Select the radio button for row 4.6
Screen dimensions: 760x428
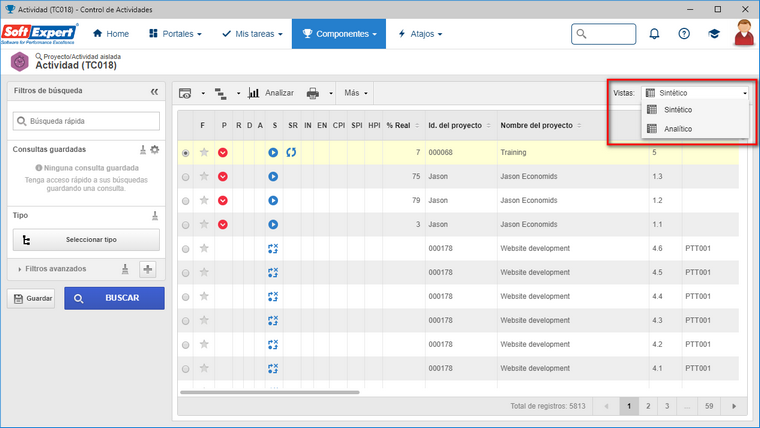pos(186,249)
